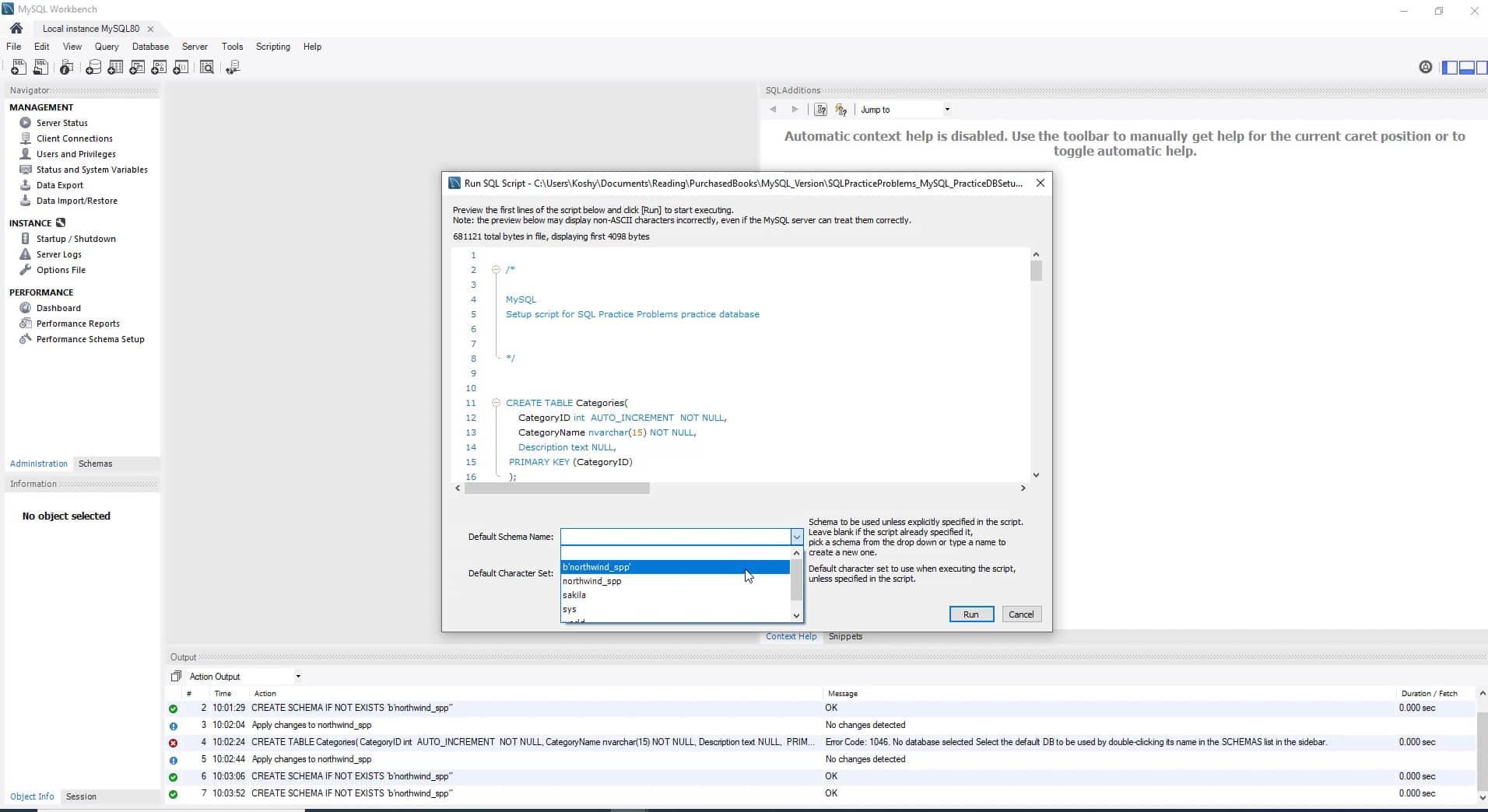Click Cancel in the script dialog
This screenshot has width=1488, height=812.
pyautogui.click(x=1021, y=614)
